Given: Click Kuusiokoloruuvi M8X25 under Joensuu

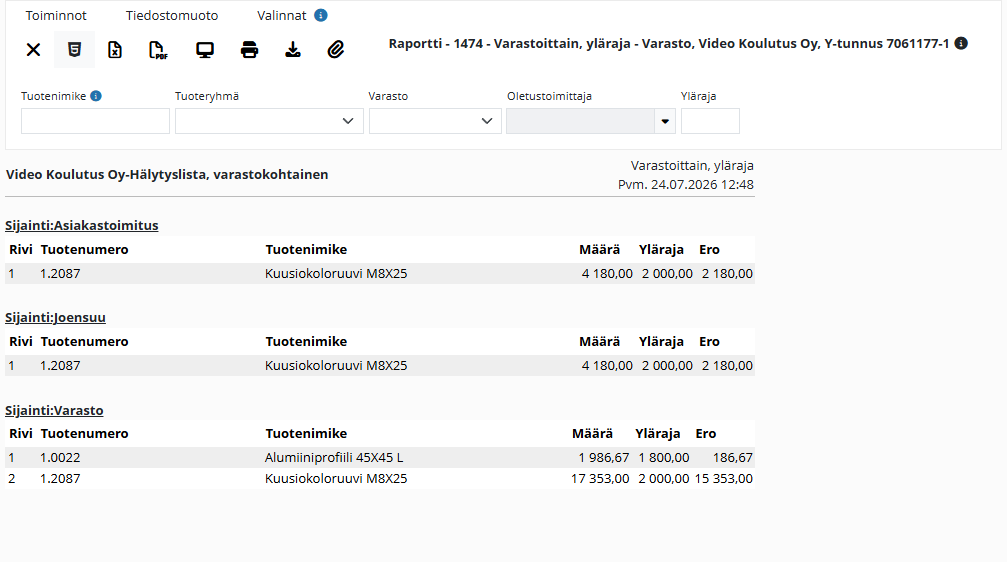Looking at the screenshot, I should 336,365.
